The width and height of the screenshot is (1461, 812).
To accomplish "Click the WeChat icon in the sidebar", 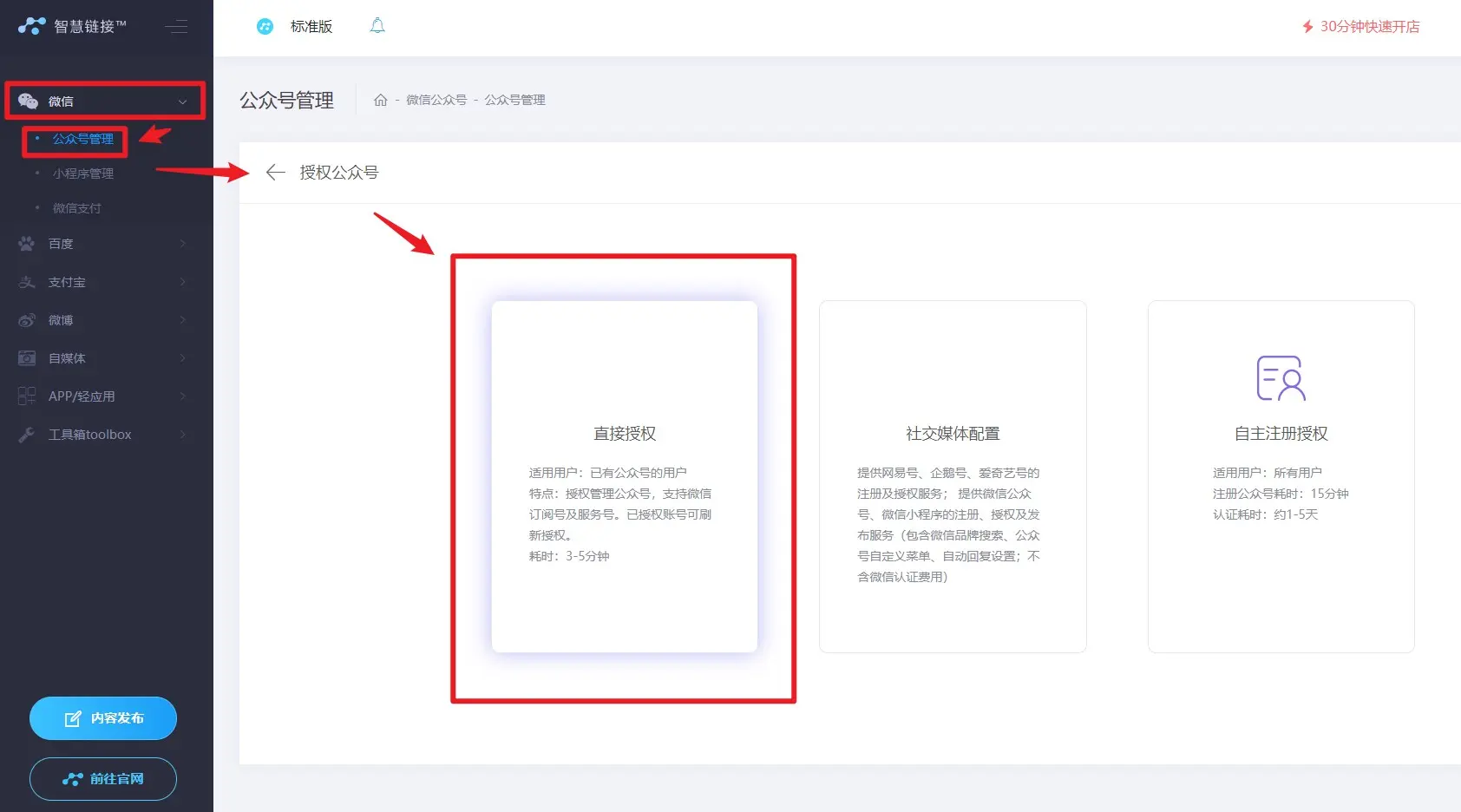I will 28,101.
